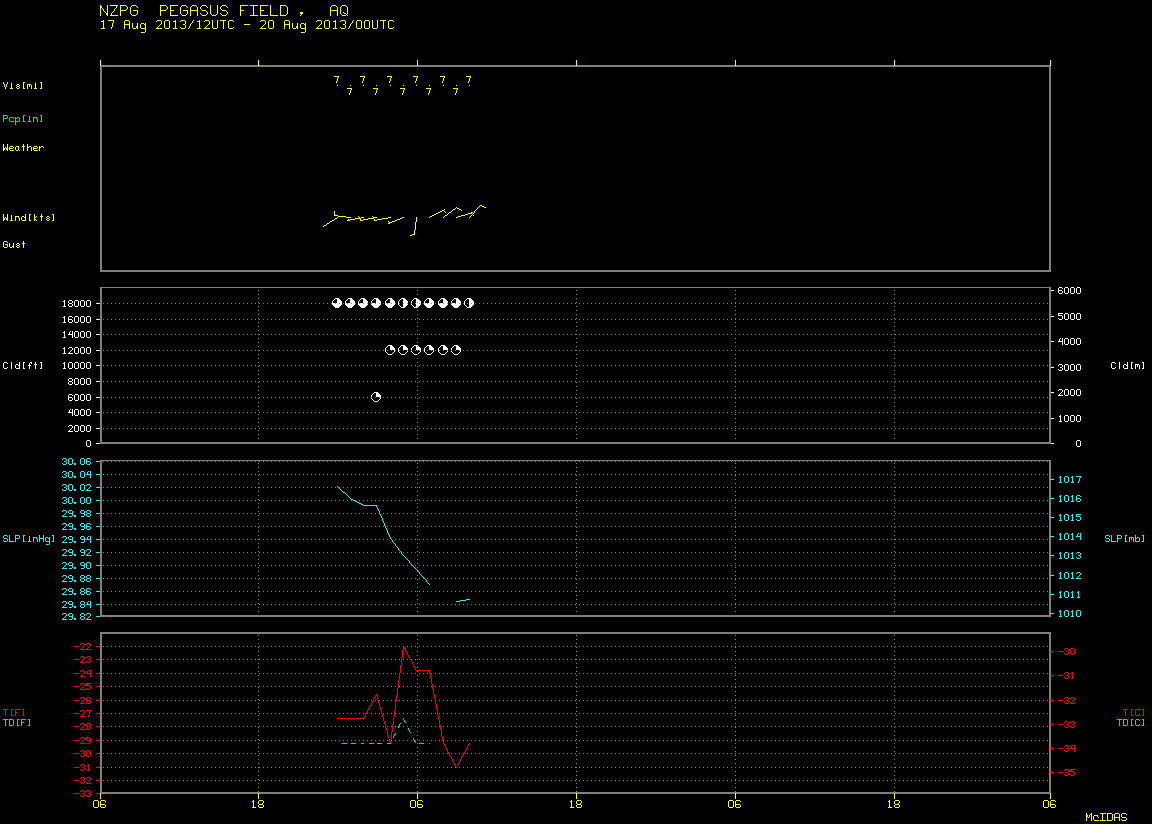This screenshot has width=1152, height=824.
Task: Click the SLP[mb] axis label
Action: point(1125,539)
